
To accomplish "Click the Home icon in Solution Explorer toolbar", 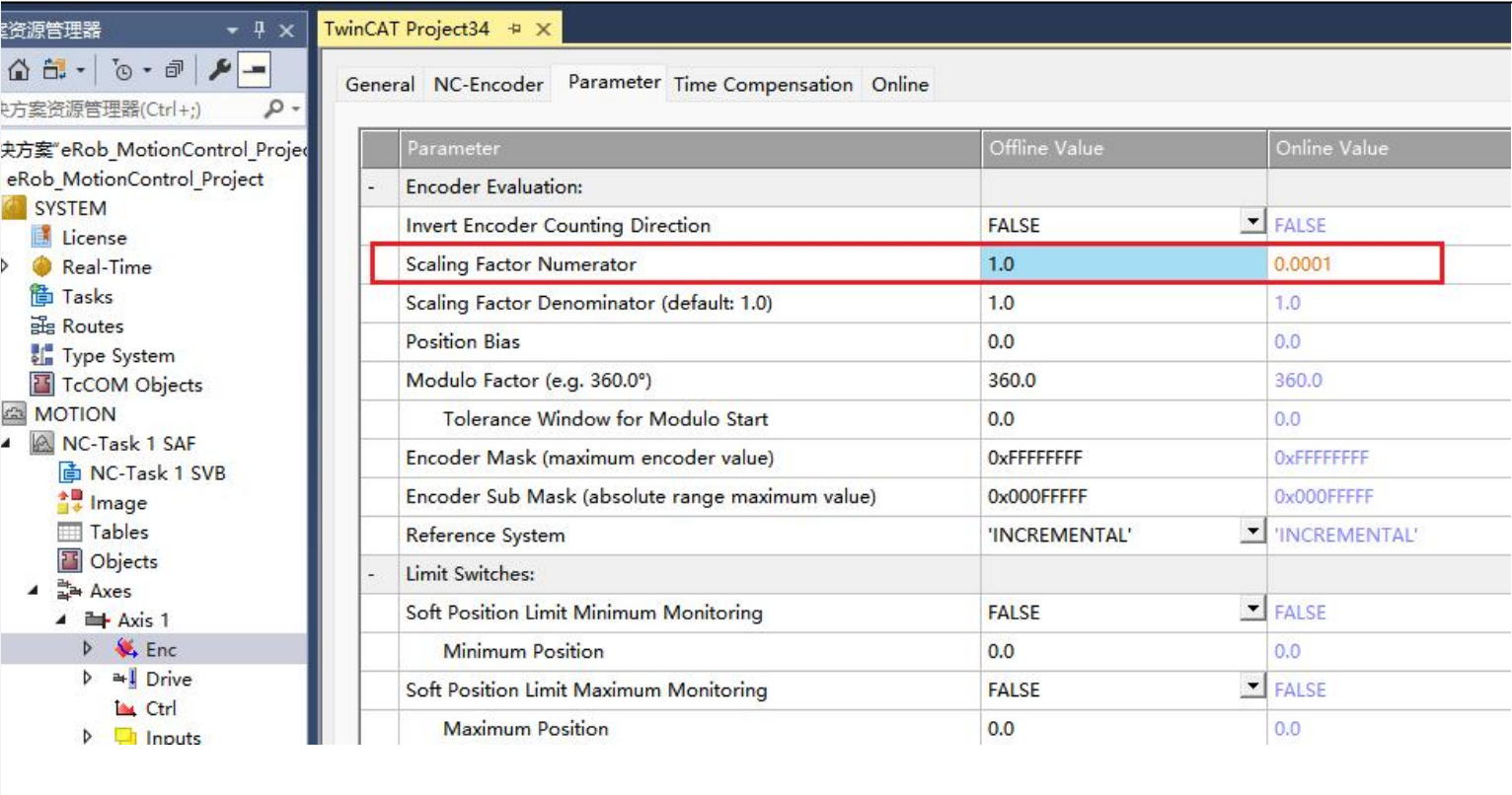I will (x=19, y=70).
